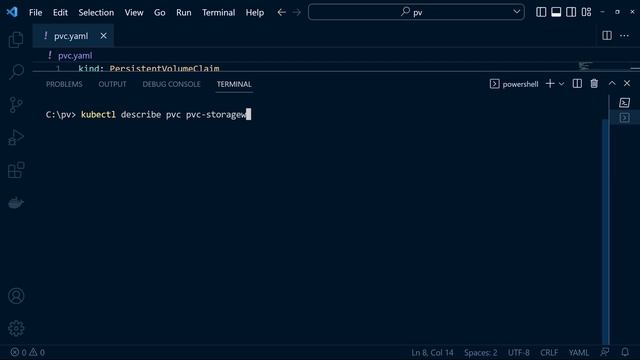The height and width of the screenshot is (360, 640).
Task: Toggle the primary side bar layout icon
Action: tap(541, 12)
